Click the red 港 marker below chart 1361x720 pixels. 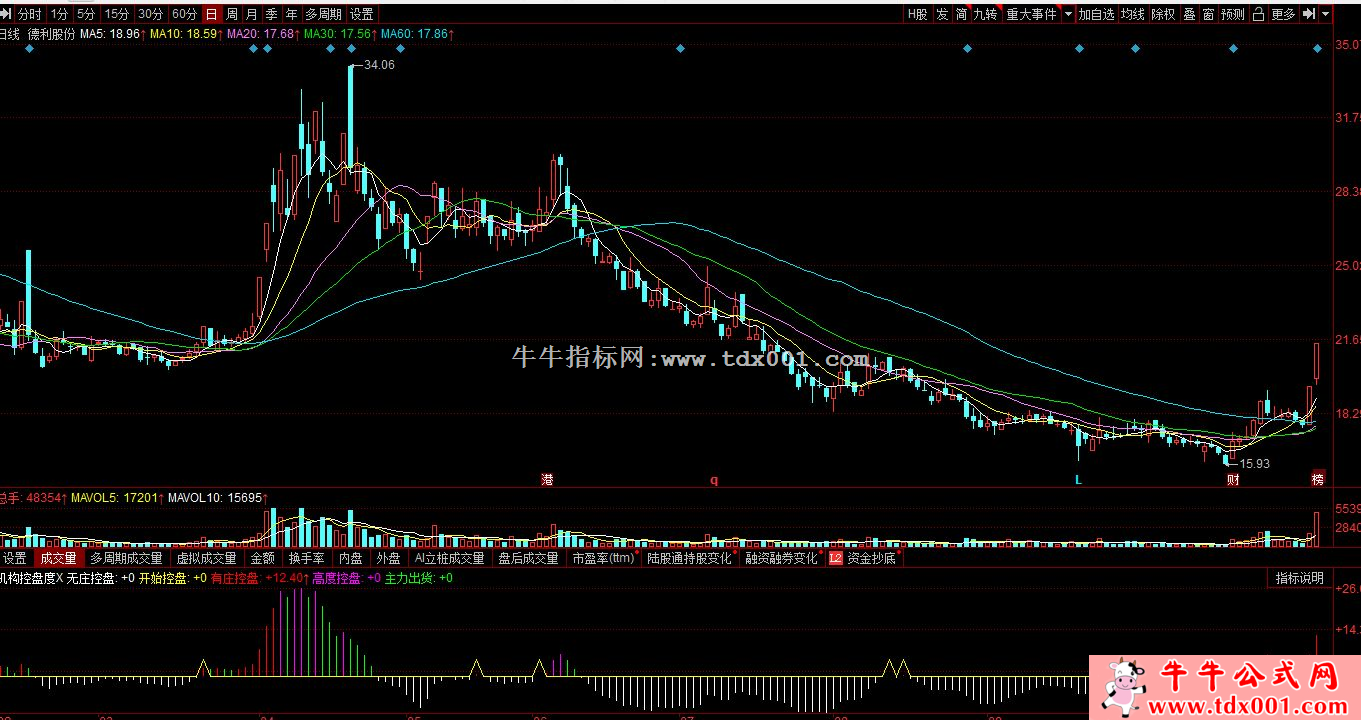point(547,480)
